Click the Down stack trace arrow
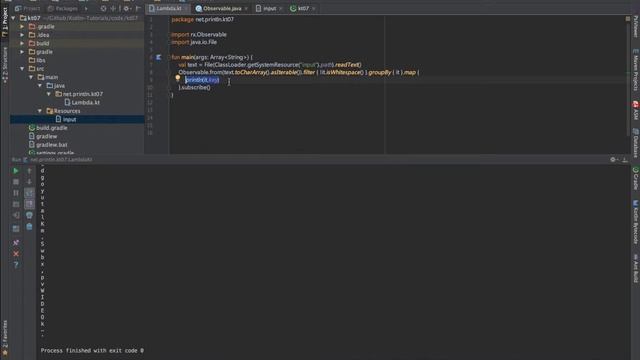This screenshot has width=640, height=360. [29, 182]
